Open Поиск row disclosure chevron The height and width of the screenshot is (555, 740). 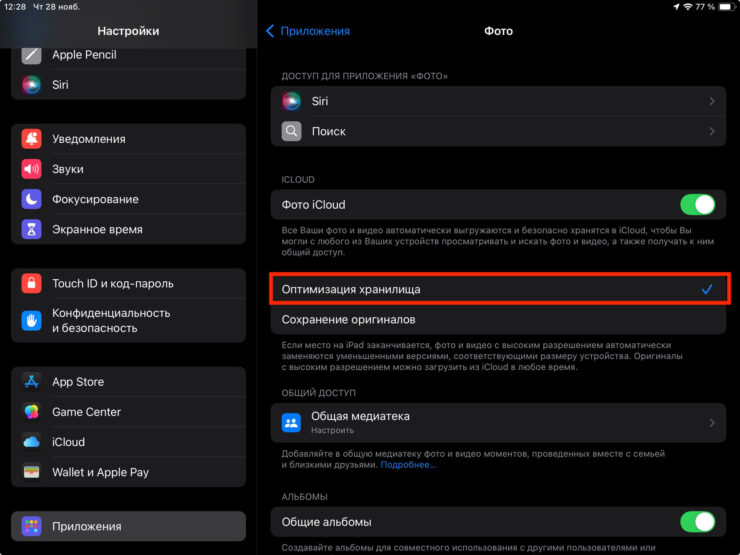[712, 131]
